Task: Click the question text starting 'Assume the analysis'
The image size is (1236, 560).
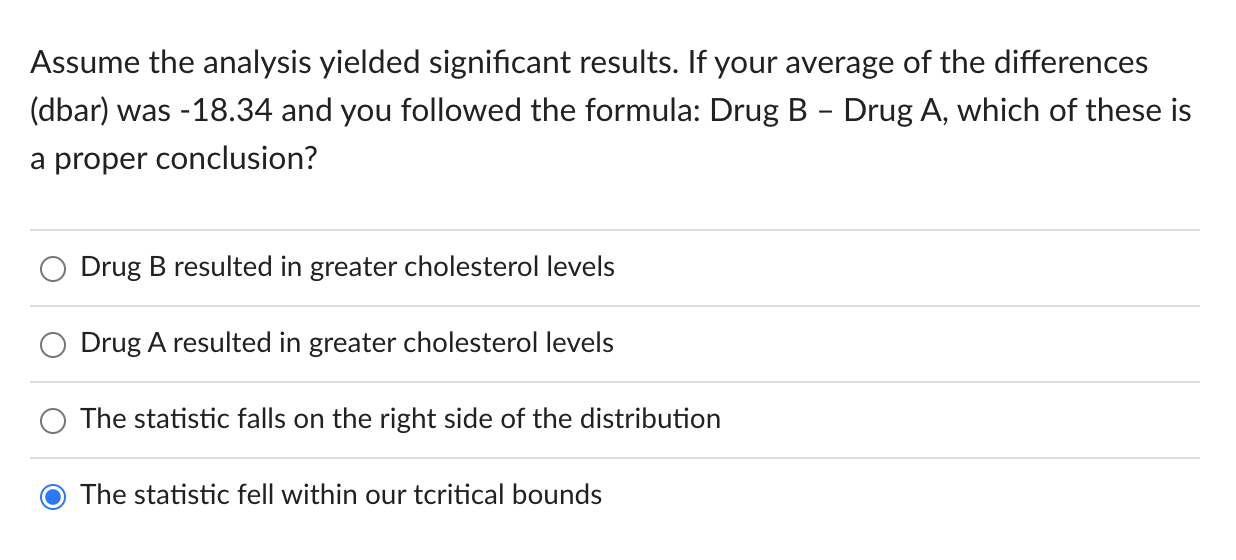Action: coord(611,110)
